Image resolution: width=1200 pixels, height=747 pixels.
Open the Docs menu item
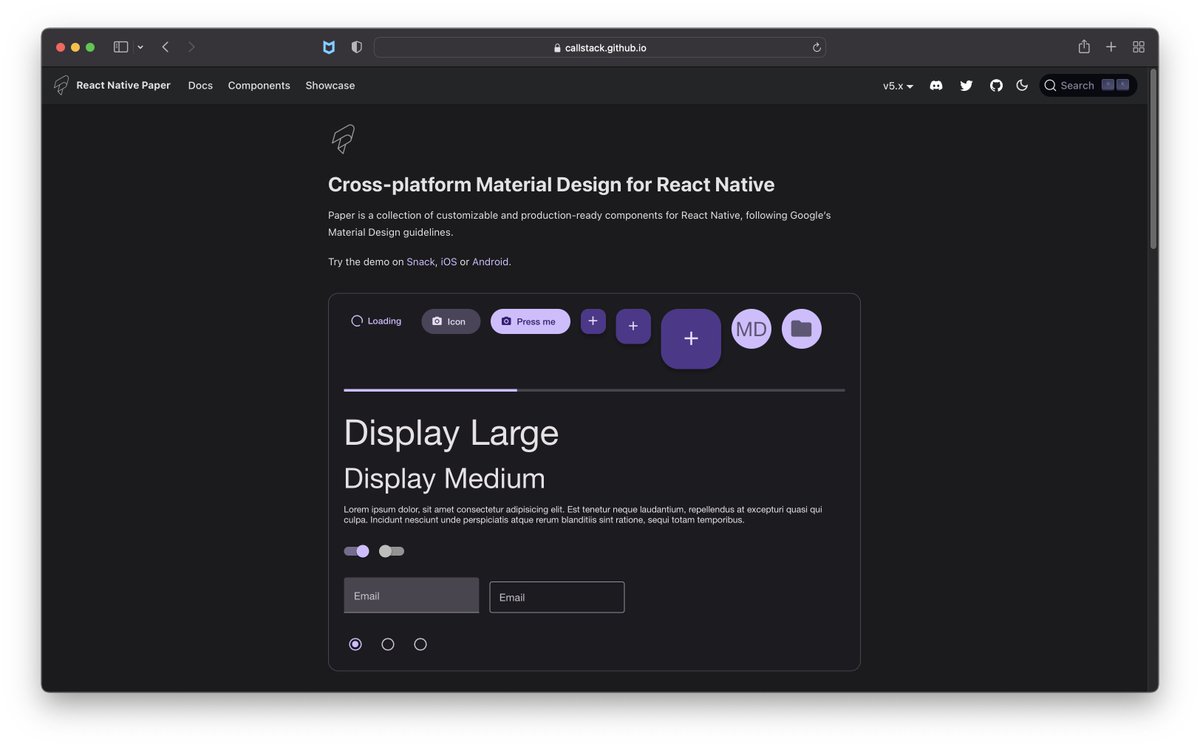[200, 86]
